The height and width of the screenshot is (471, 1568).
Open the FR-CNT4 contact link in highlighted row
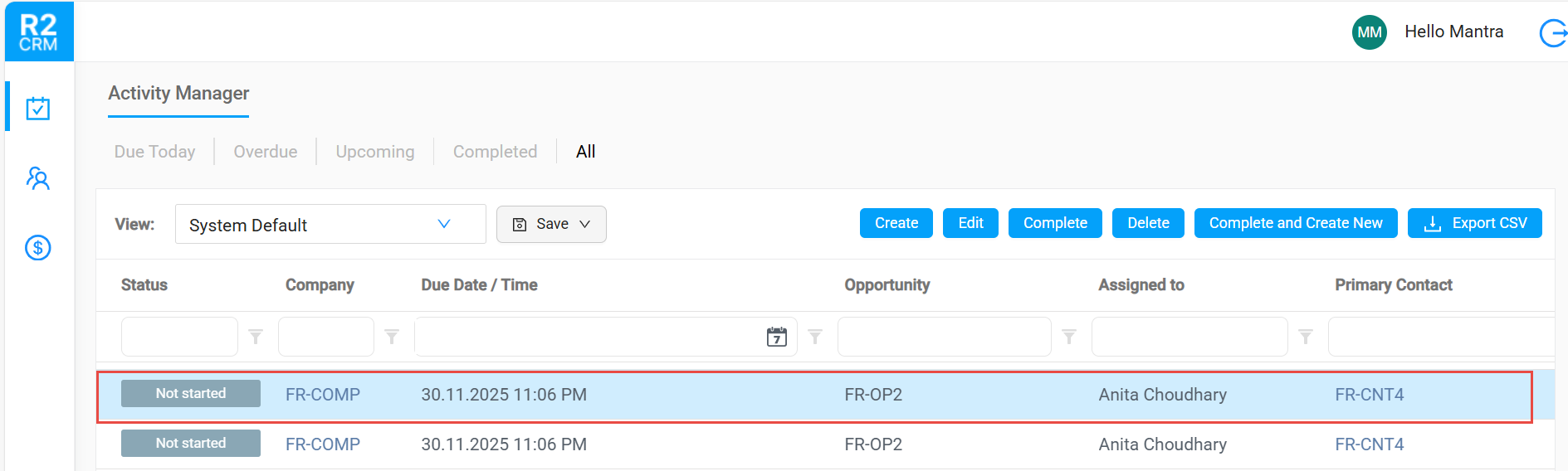pyautogui.click(x=1370, y=395)
